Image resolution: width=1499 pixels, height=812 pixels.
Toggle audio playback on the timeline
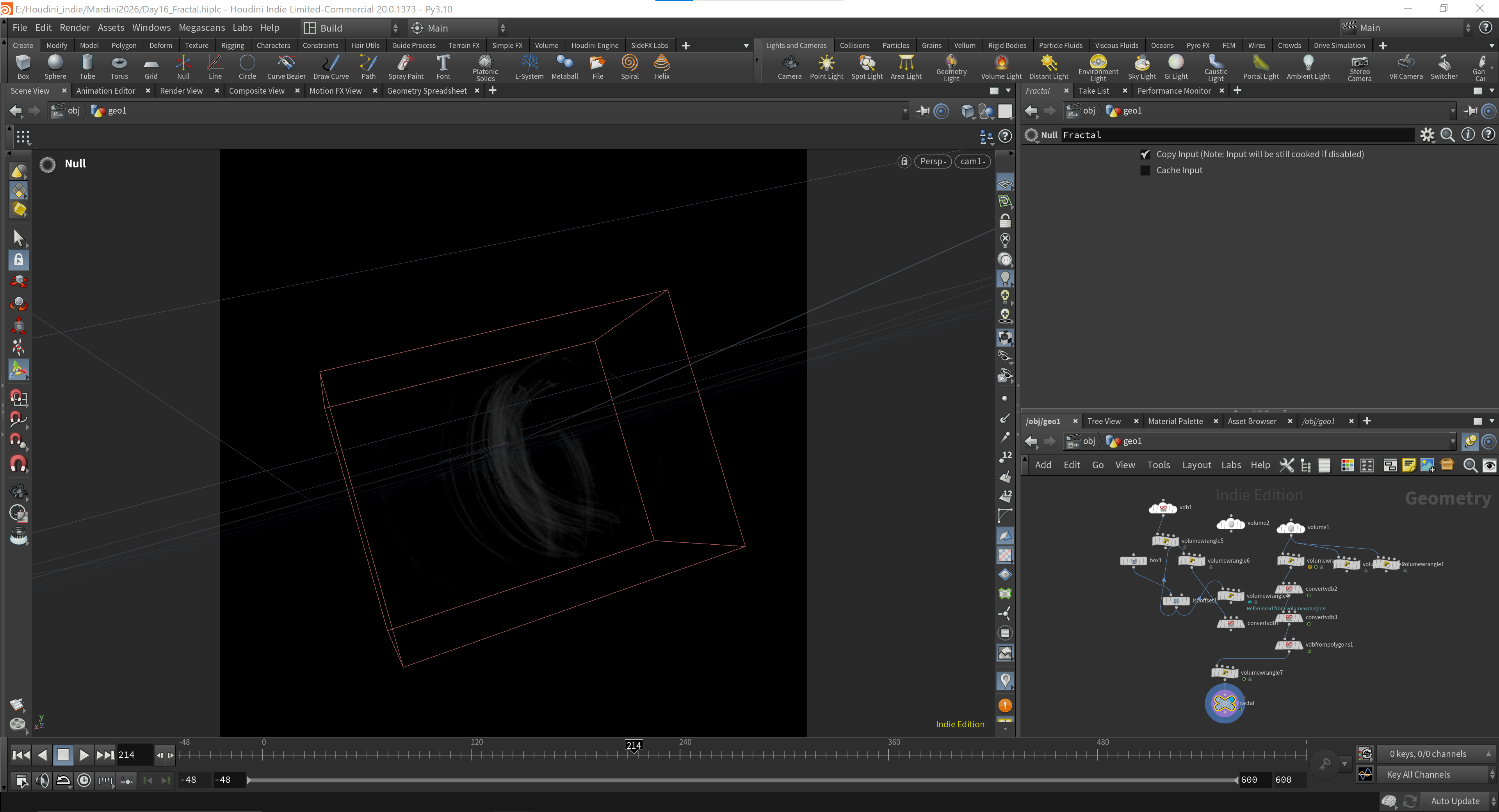tap(42, 781)
